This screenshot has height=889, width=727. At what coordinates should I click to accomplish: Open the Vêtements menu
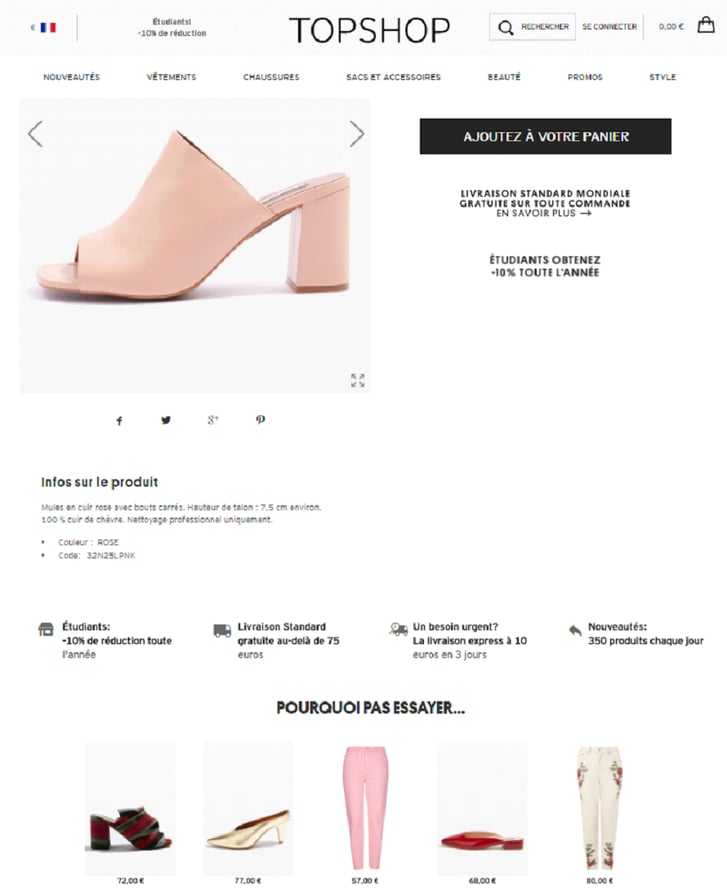(x=171, y=77)
